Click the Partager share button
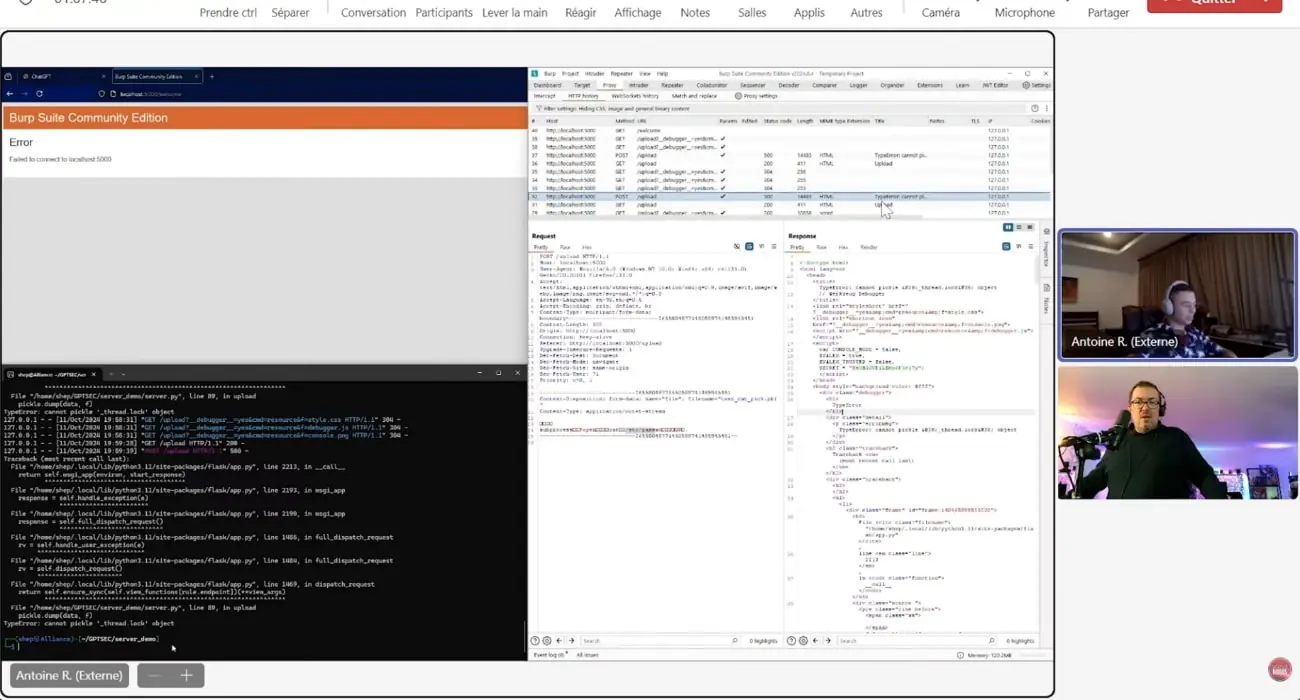This screenshot has width=1300, height=700. tap(1108, 13)
